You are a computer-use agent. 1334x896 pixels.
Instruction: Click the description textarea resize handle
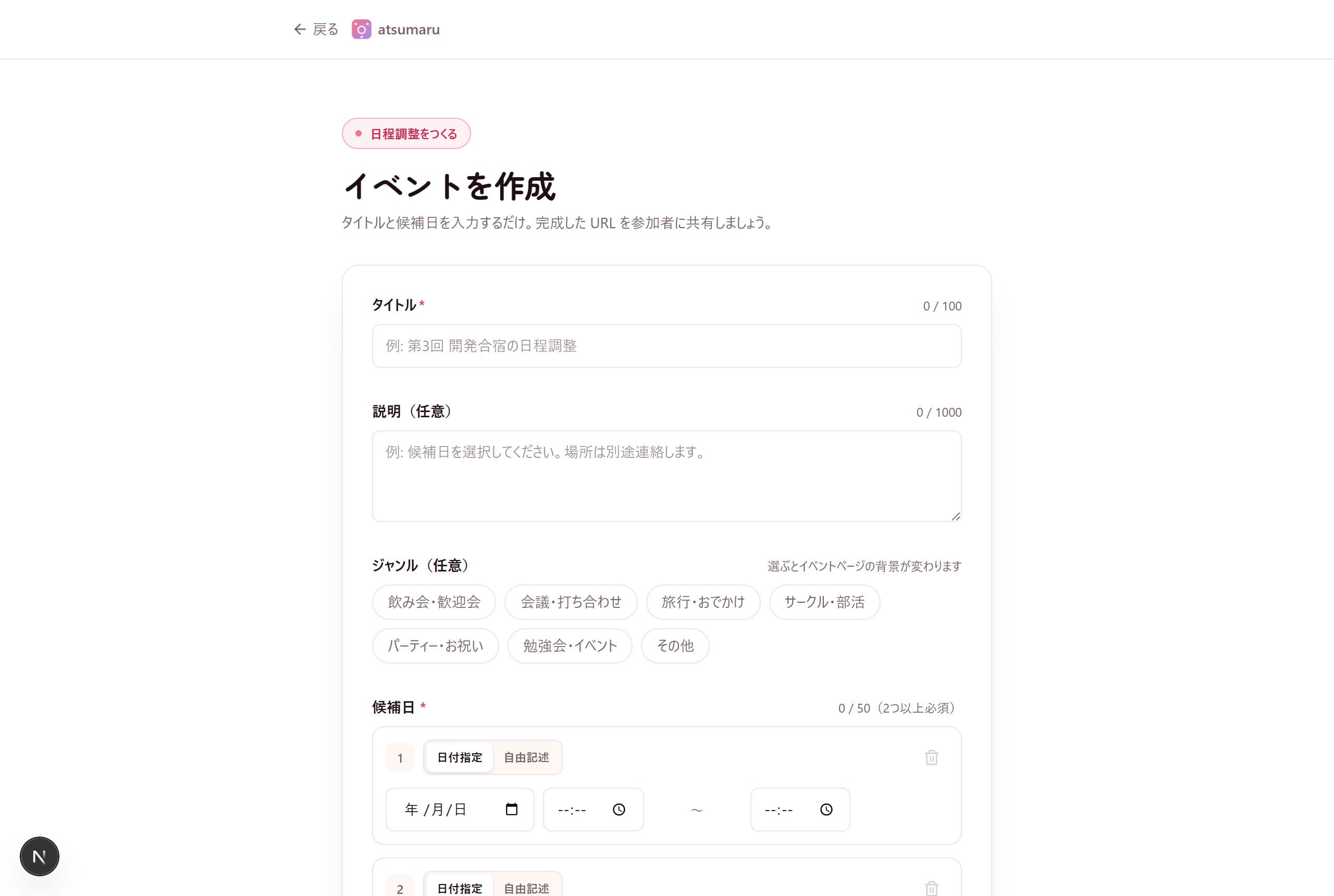coord(956,516)
